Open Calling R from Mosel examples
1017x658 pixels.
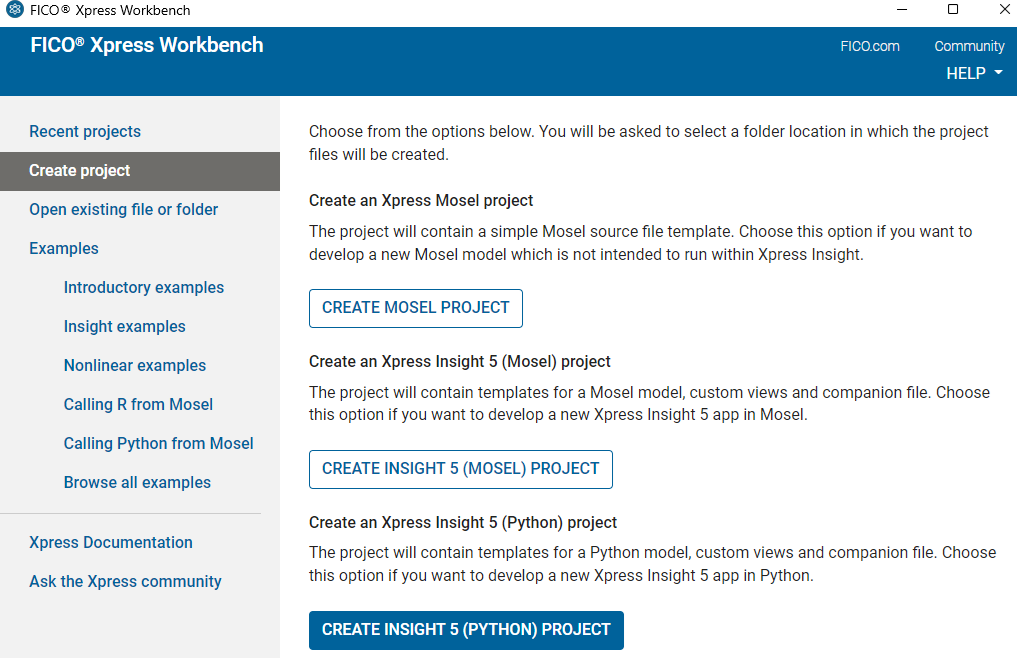(x=138, y=404)
